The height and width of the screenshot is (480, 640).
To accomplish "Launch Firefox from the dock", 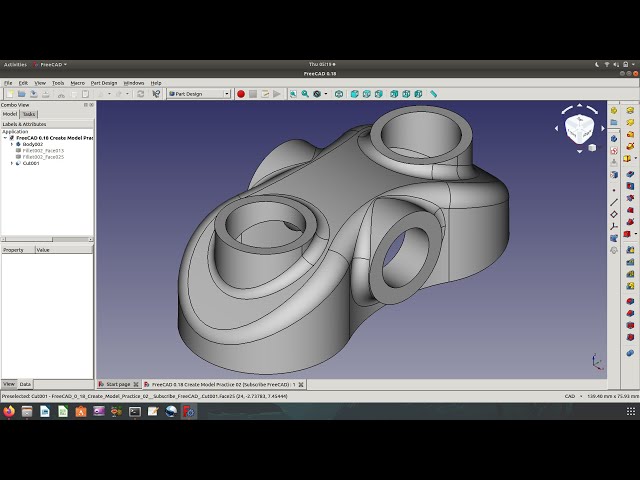I will pyautogui.click(x=9, y=411).
